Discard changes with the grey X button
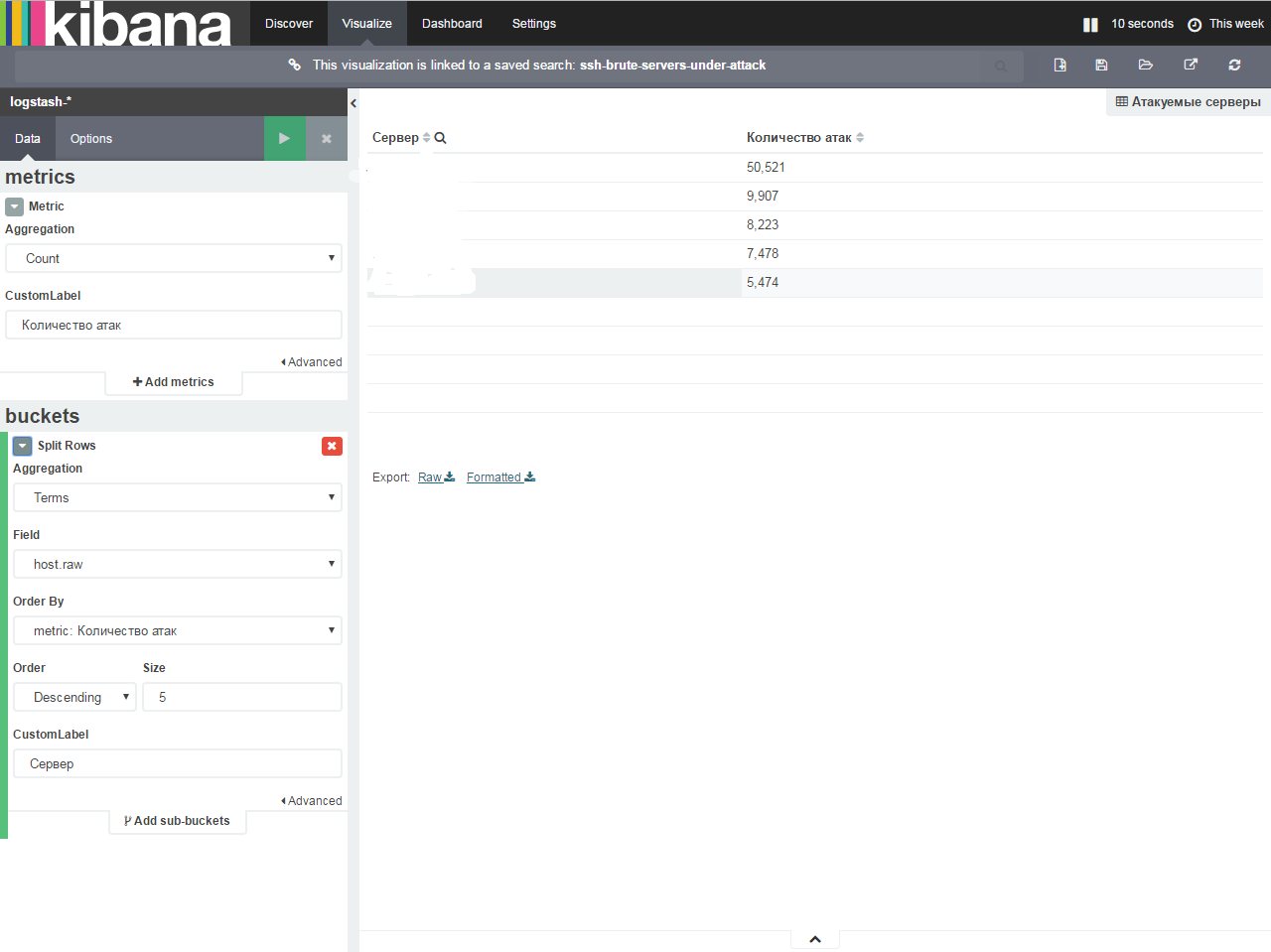The image size is (1271, 952). [x=327, y=139]
